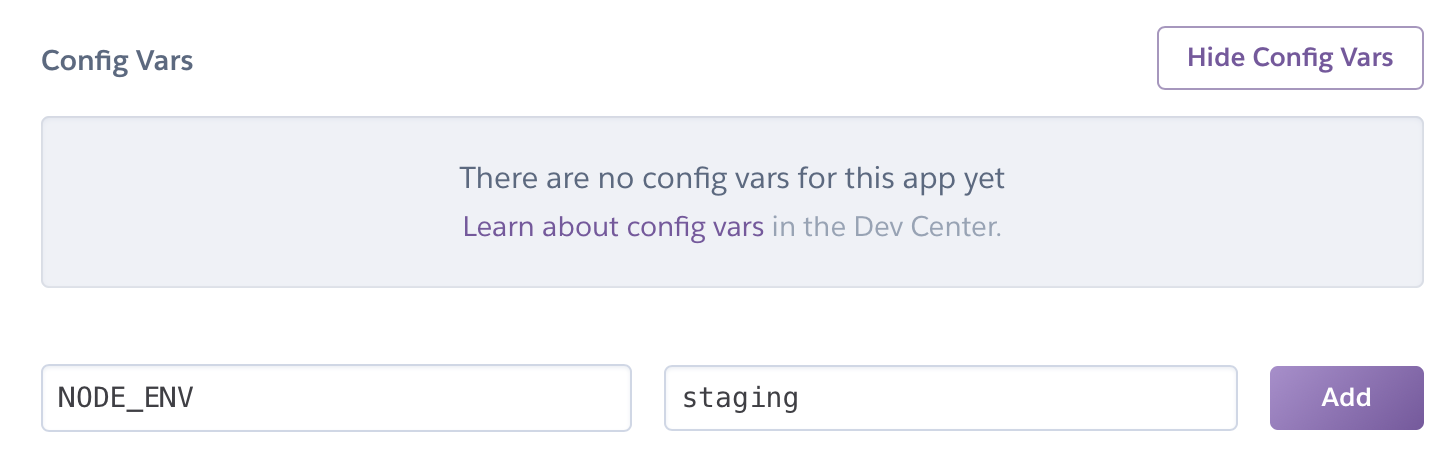Click the Hide Config Vars button
Screen dimensions: 1448x476
1289,58
